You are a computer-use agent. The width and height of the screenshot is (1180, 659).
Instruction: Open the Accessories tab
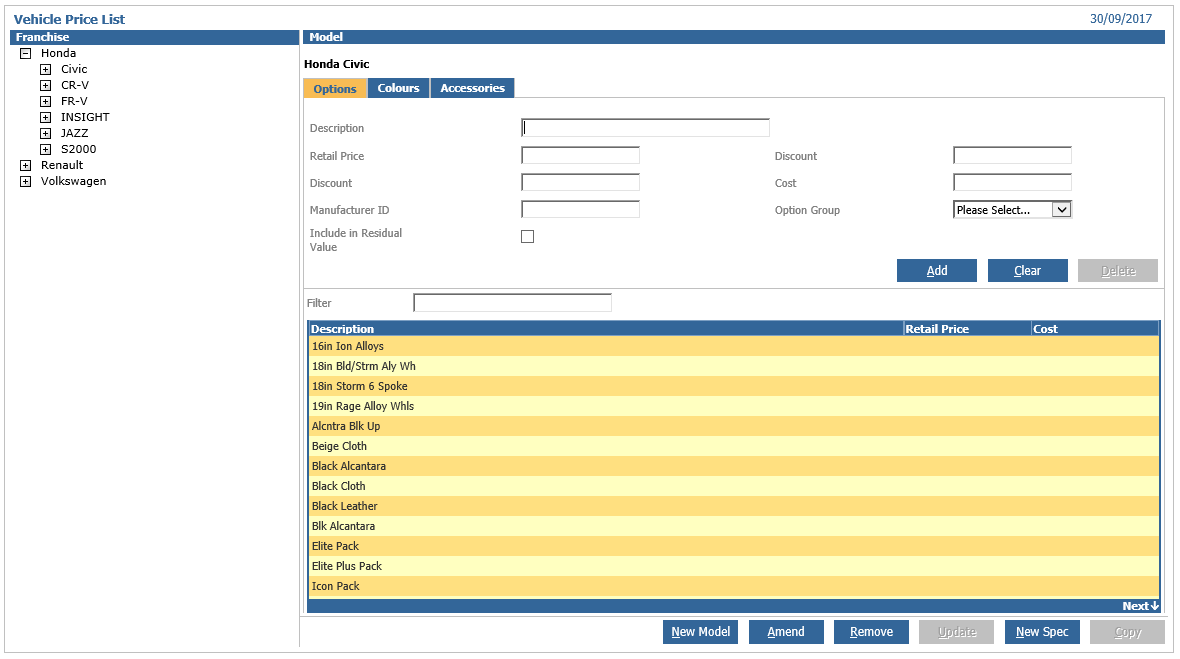473,88
